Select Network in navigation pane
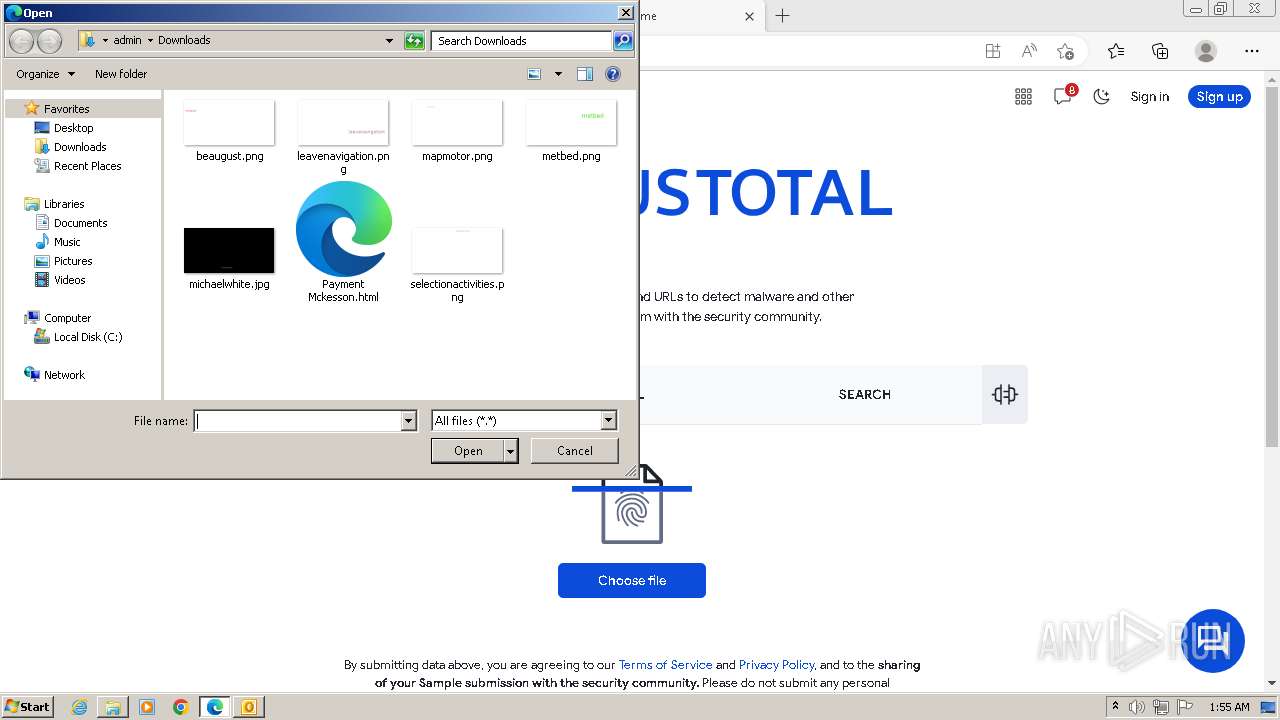The image size is (1280, 720). pyautogui.click(x=64, y=375)
